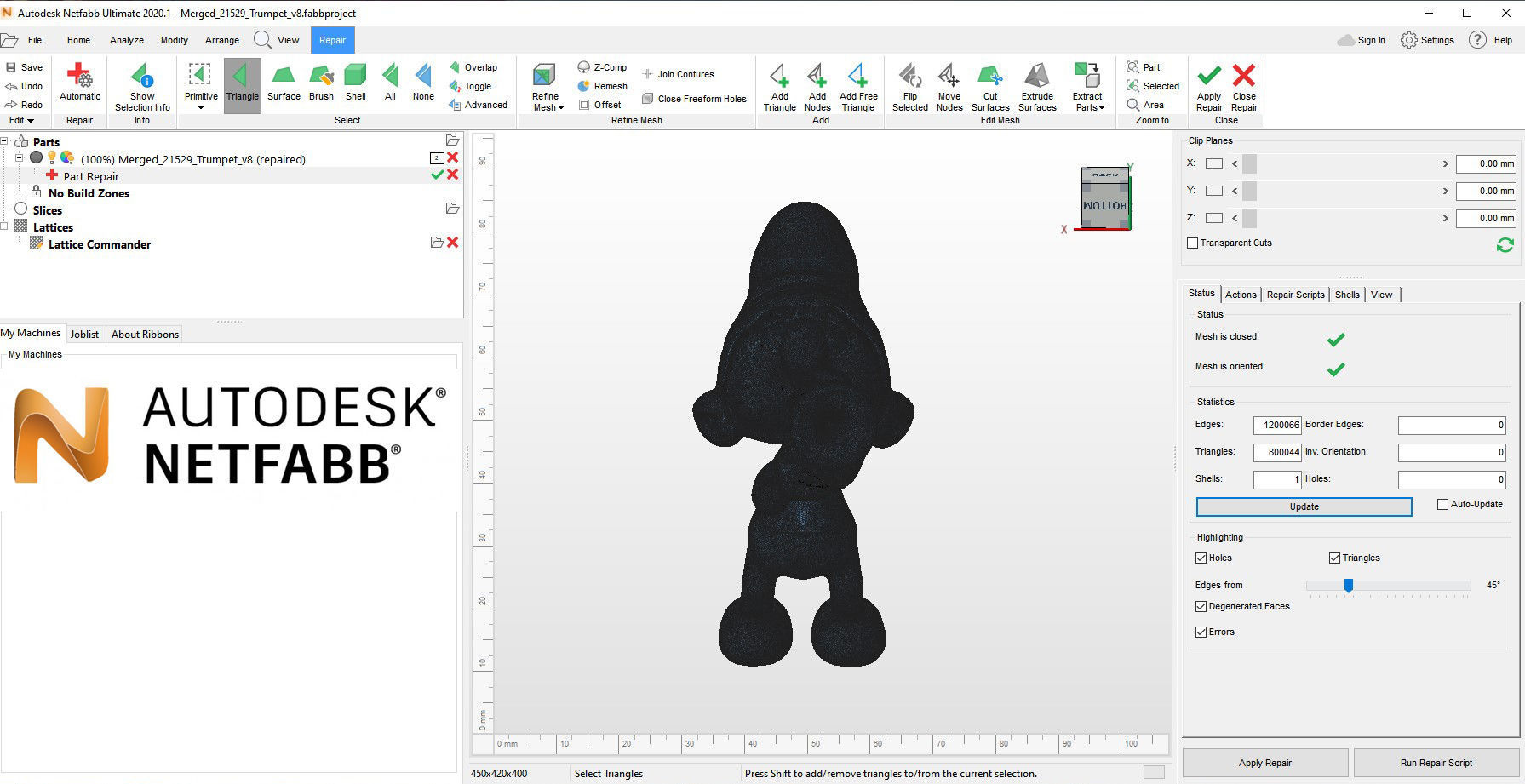Toggle Y clip plane box

(1214, 191)
